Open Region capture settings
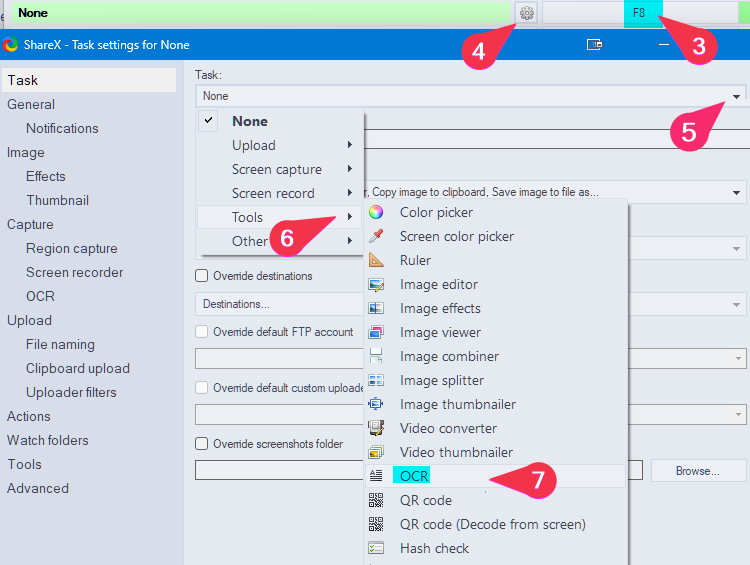The width and height of the screenshot is (750, 565). (72, 248)
